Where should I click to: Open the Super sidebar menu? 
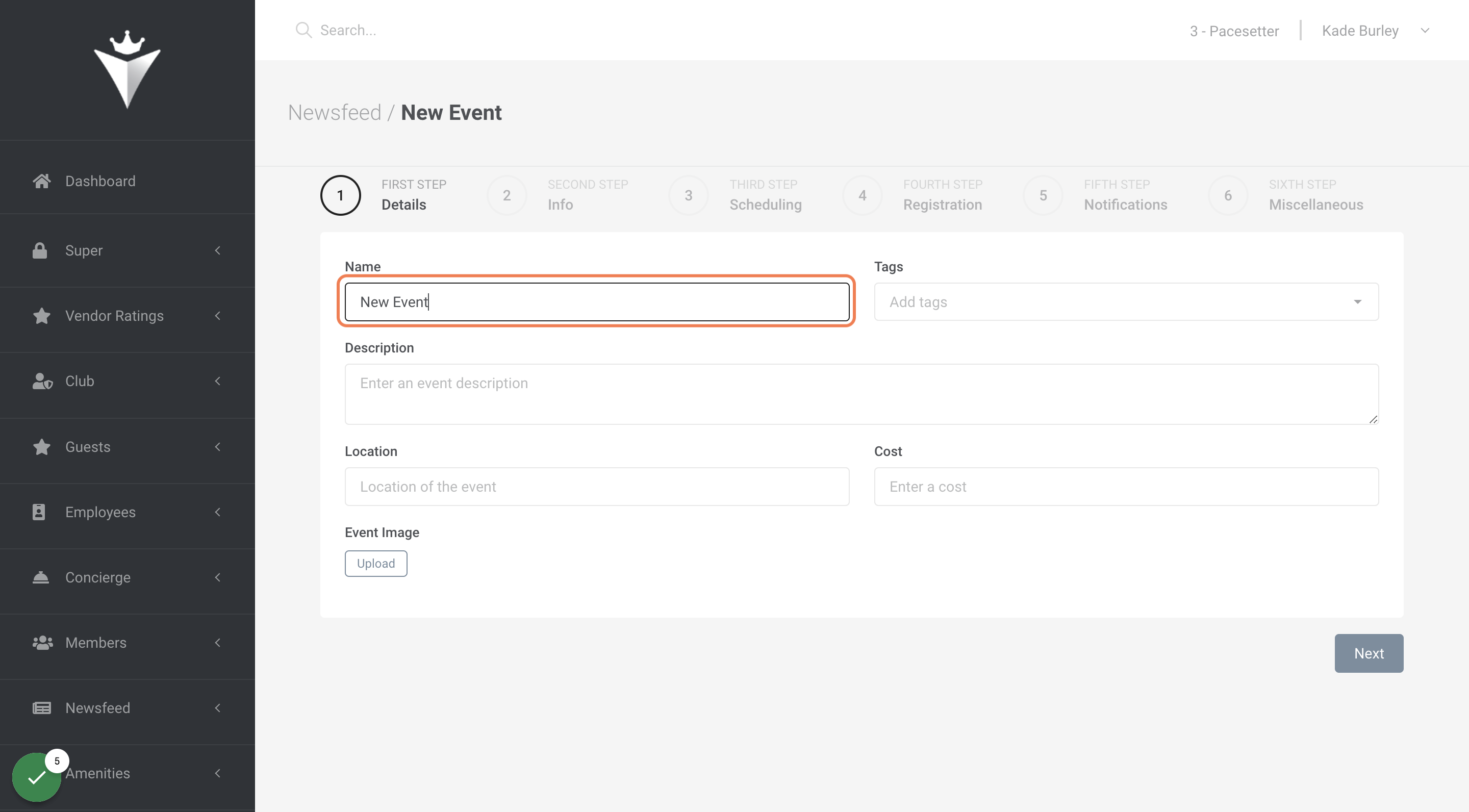[x=127, y=250]
